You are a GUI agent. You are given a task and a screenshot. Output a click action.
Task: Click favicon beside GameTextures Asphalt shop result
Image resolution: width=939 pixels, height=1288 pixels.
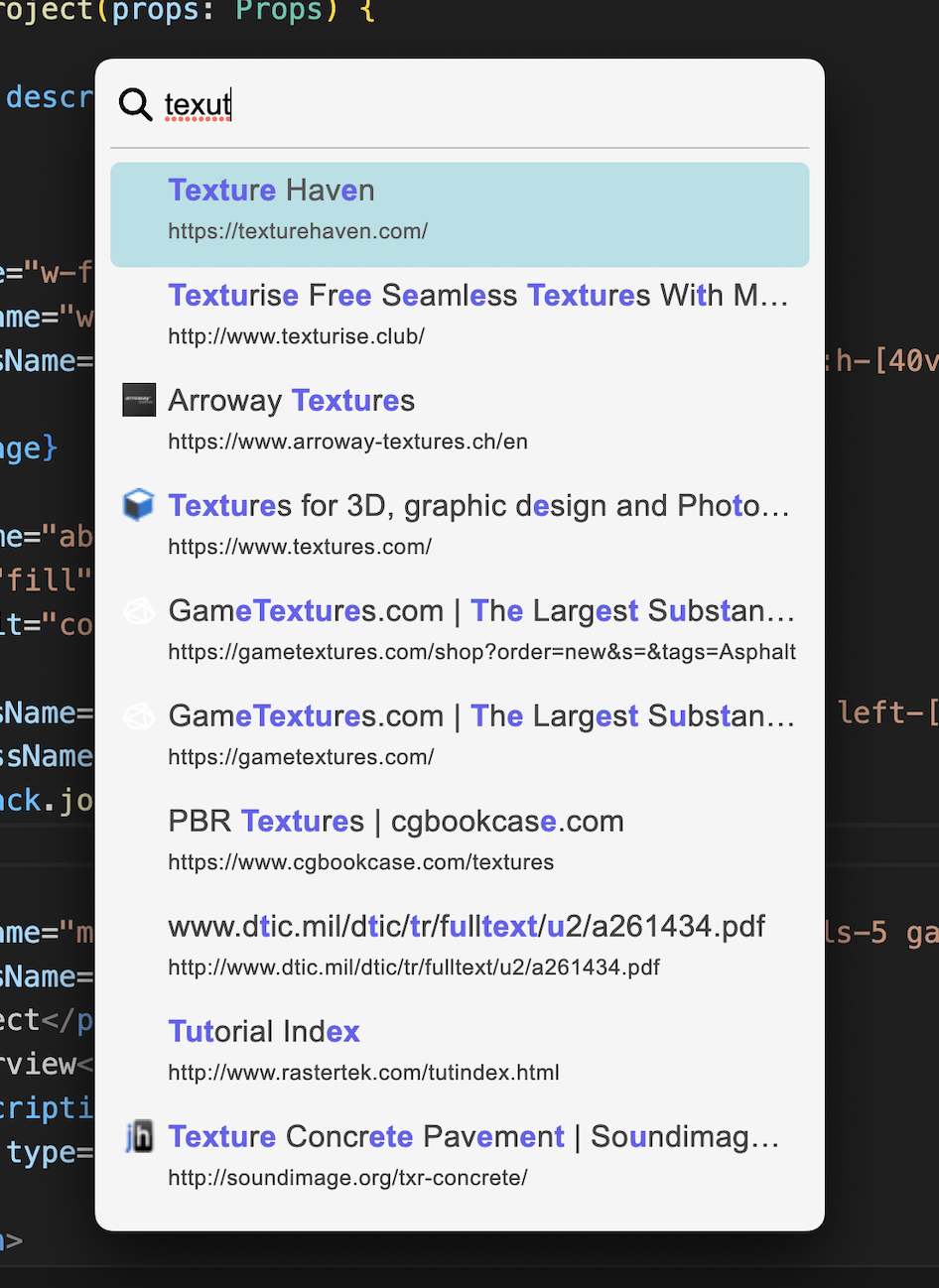(139, 611)
